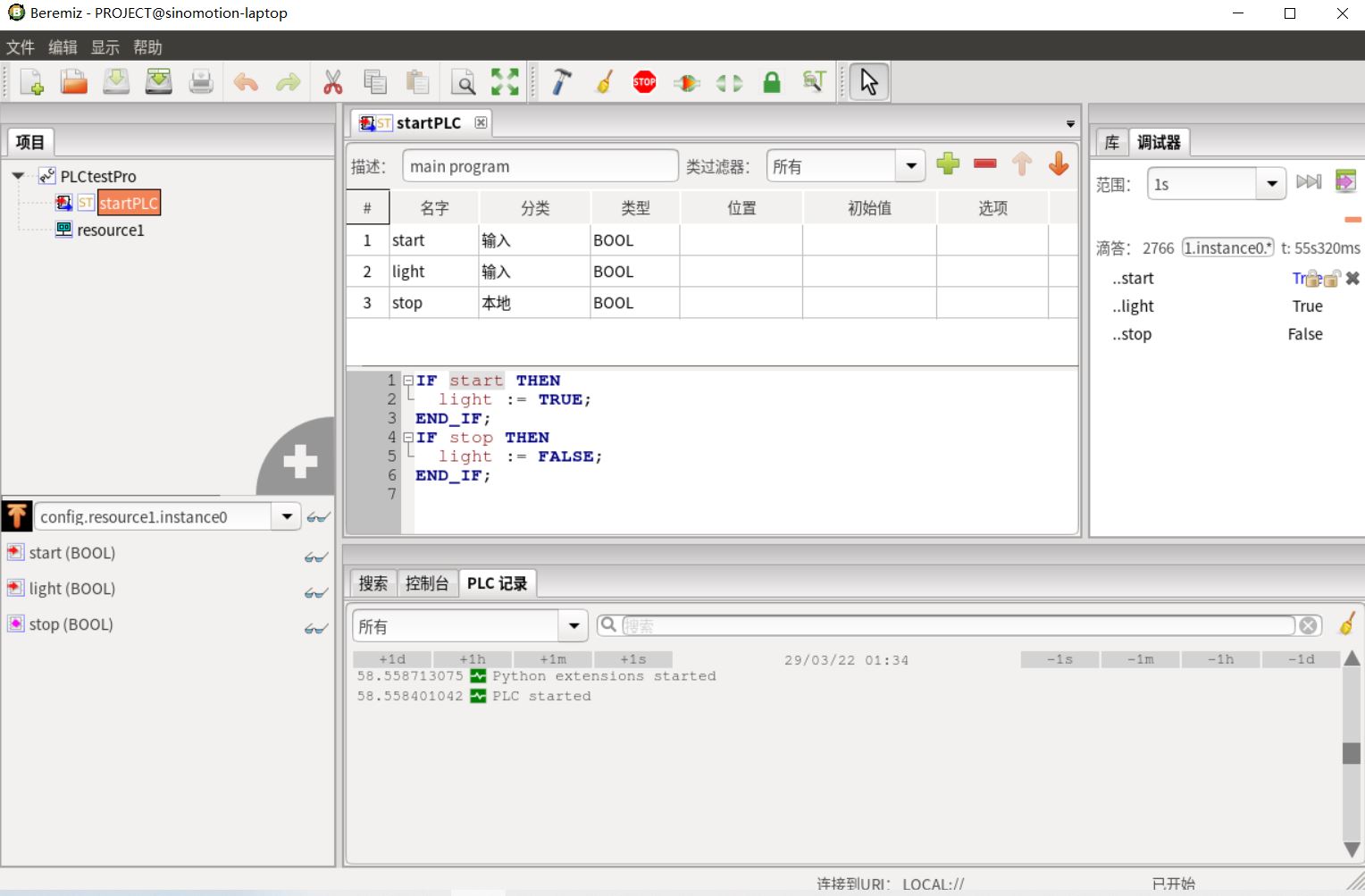Open the search magnifier in the main toolbar
This screenshot has width=1365, height=896.
463,81
